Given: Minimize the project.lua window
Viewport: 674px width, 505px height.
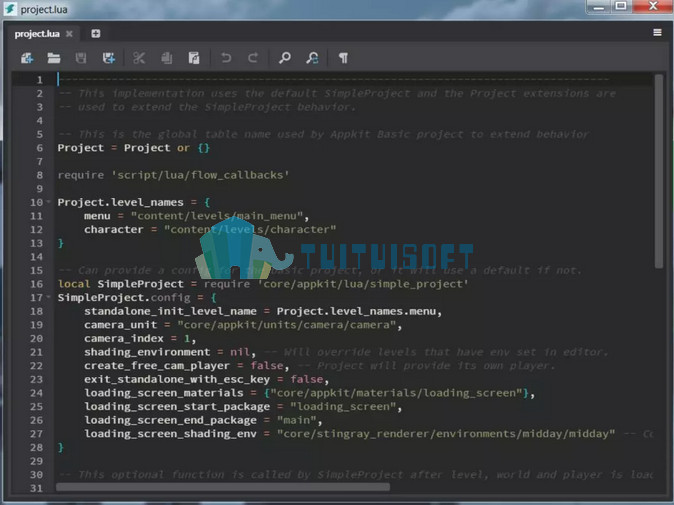Looking at the screenshot, I should click(598, 6).
